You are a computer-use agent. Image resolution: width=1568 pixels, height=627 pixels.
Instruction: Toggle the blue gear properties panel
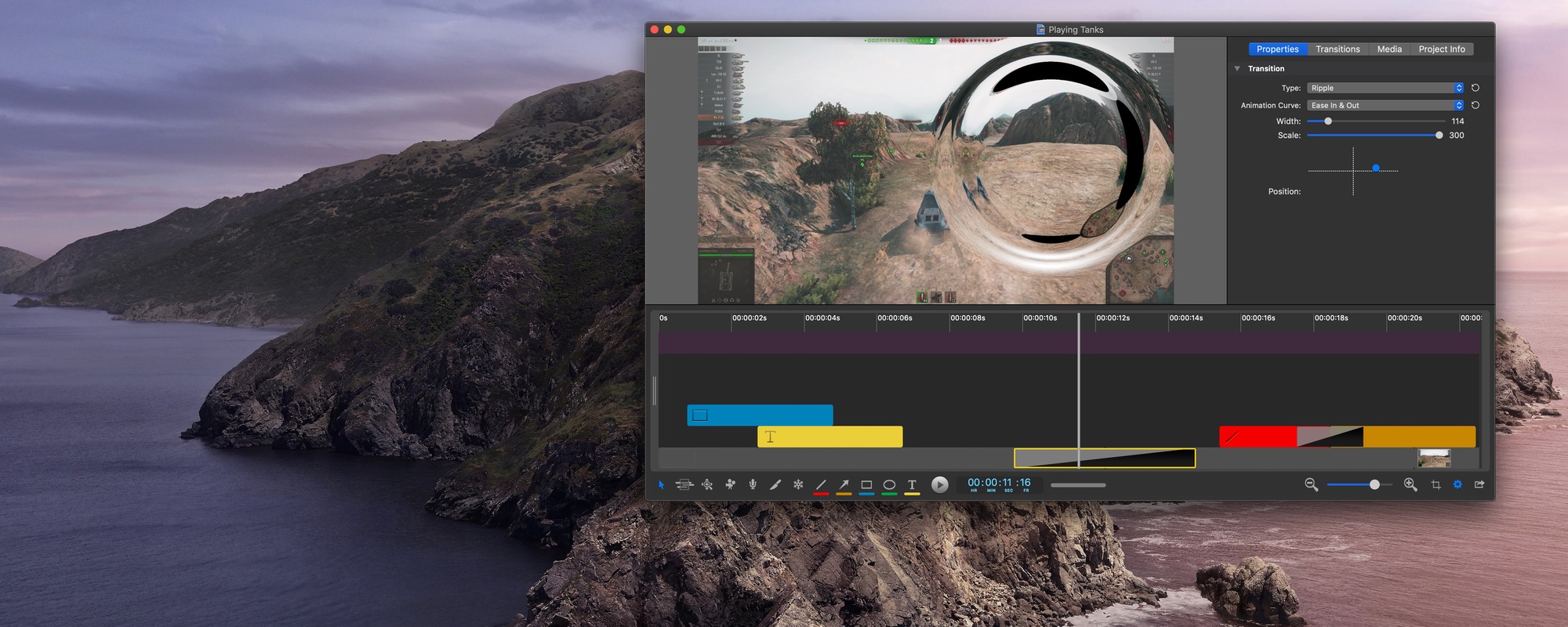pos(1457,484)
